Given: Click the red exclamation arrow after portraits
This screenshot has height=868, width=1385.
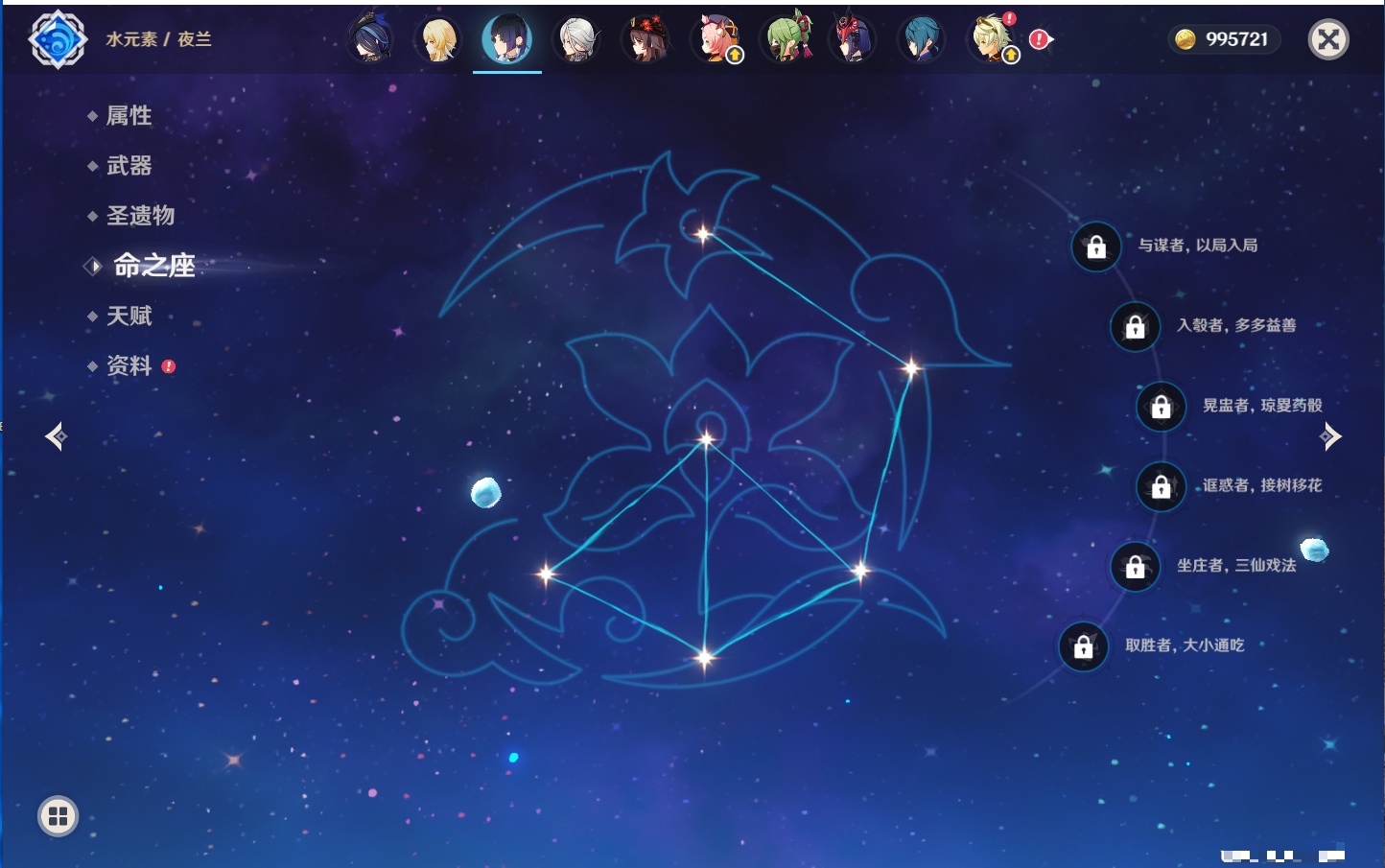Looking at the screenshot, I should click(1041, 39).
